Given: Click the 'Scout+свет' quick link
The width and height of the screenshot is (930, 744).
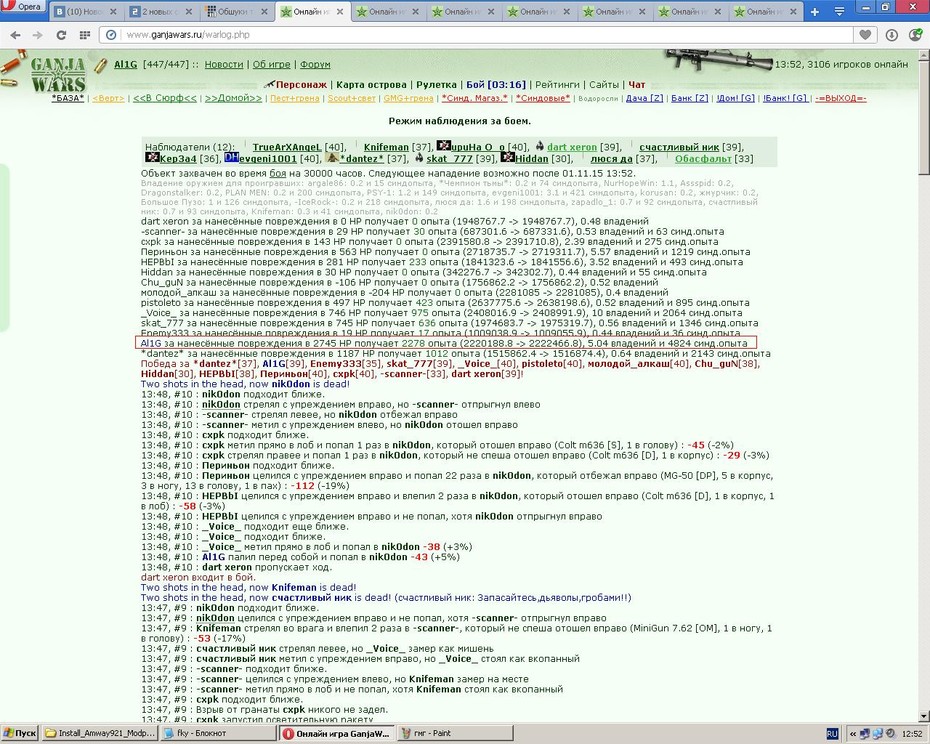Looking at the screenshot, I should coord(352,98).
